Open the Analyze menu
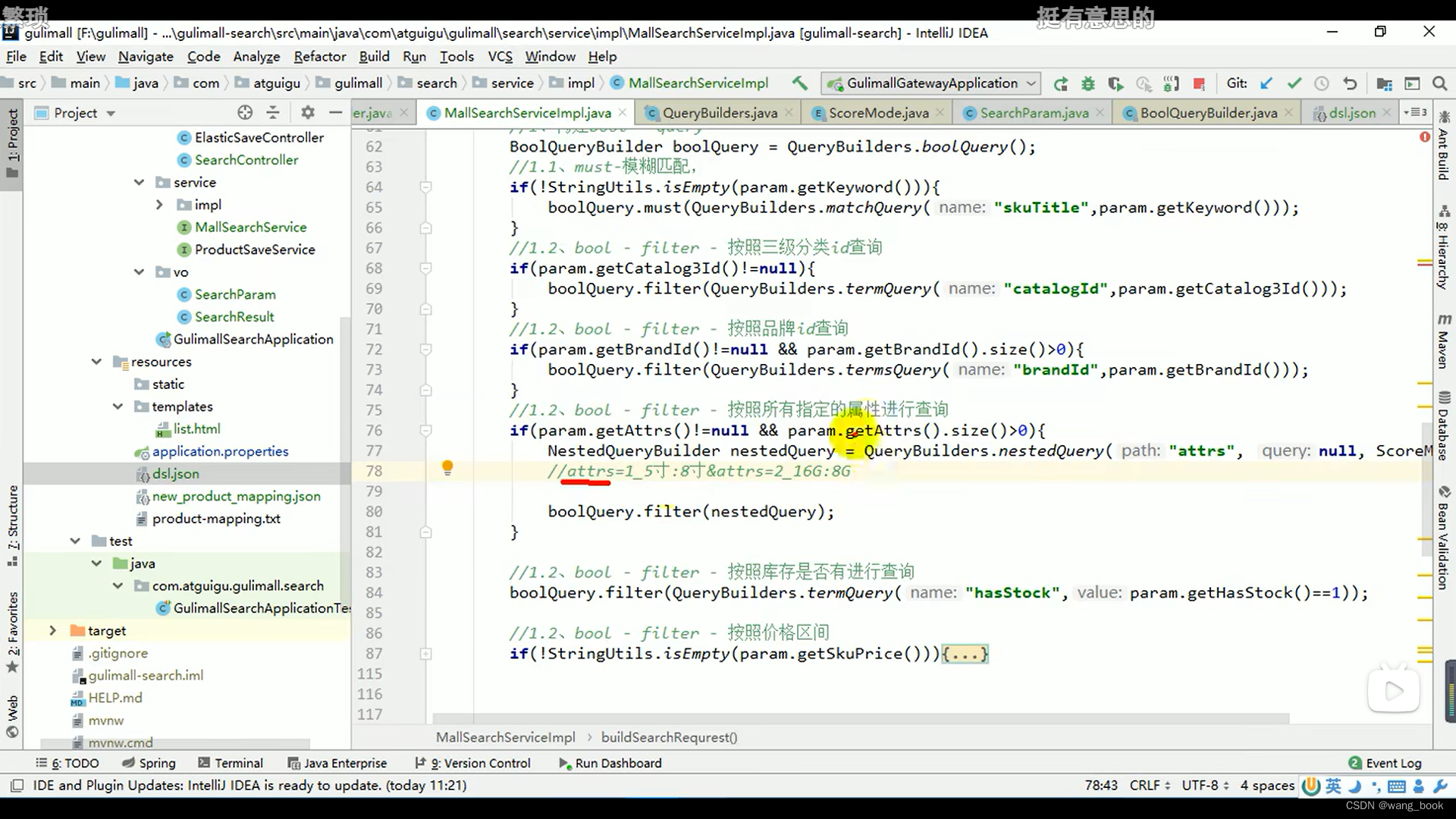Image resolution: width=1456 pixels, height=819 pixels. (256, 56)
